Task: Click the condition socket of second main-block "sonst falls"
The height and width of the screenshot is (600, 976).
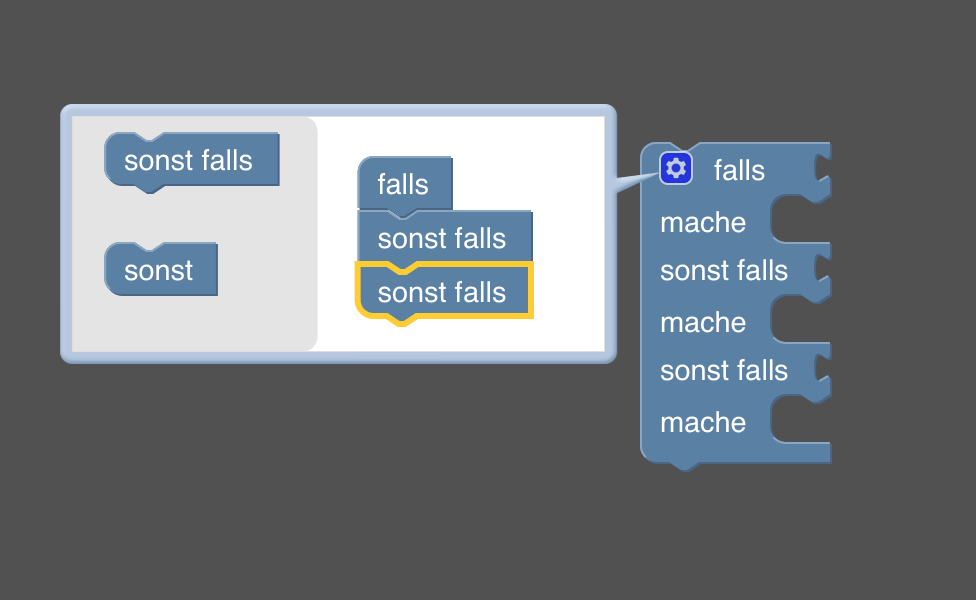Action: pyautogui.click(x=824, y=371)
